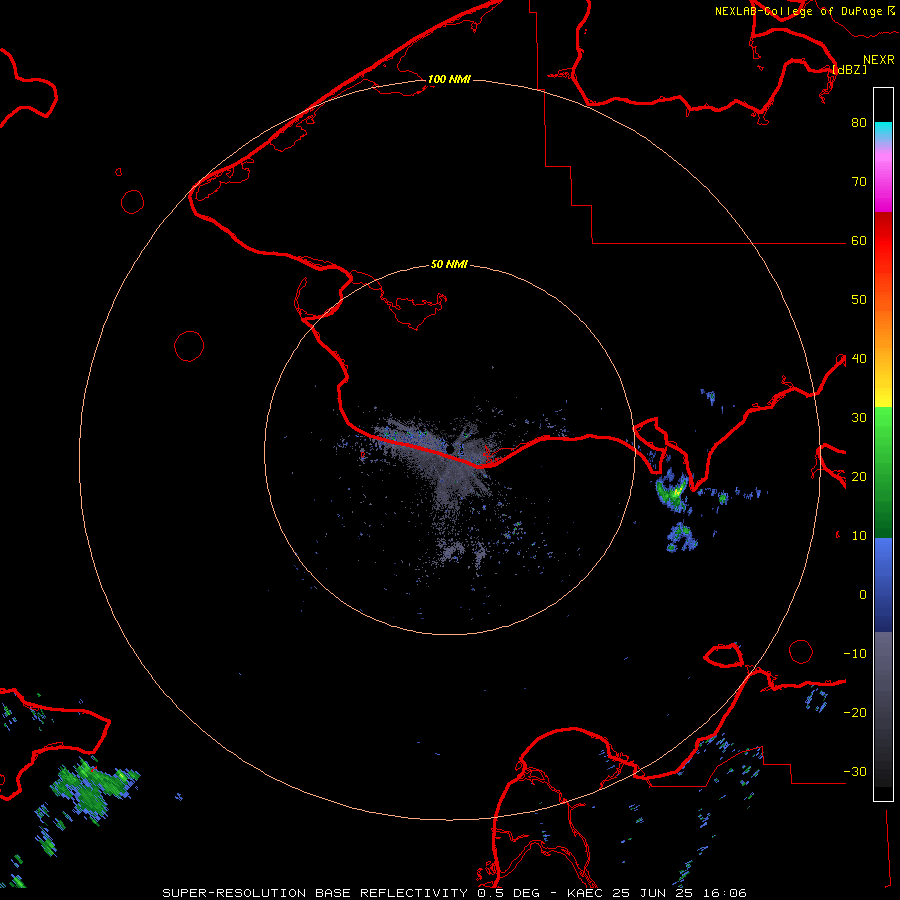900x900 pixels.
Task: Click the 80 tick on the dBZ scale
Action: coord(859,122)
